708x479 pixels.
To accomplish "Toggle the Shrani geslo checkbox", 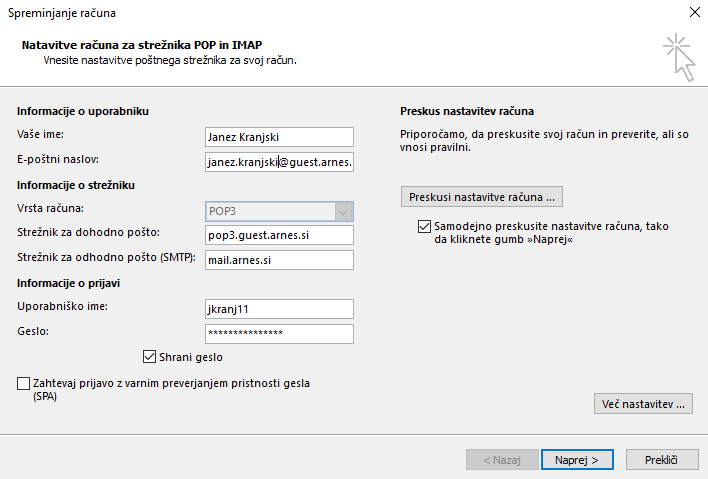I will click(x=149, y=357).
